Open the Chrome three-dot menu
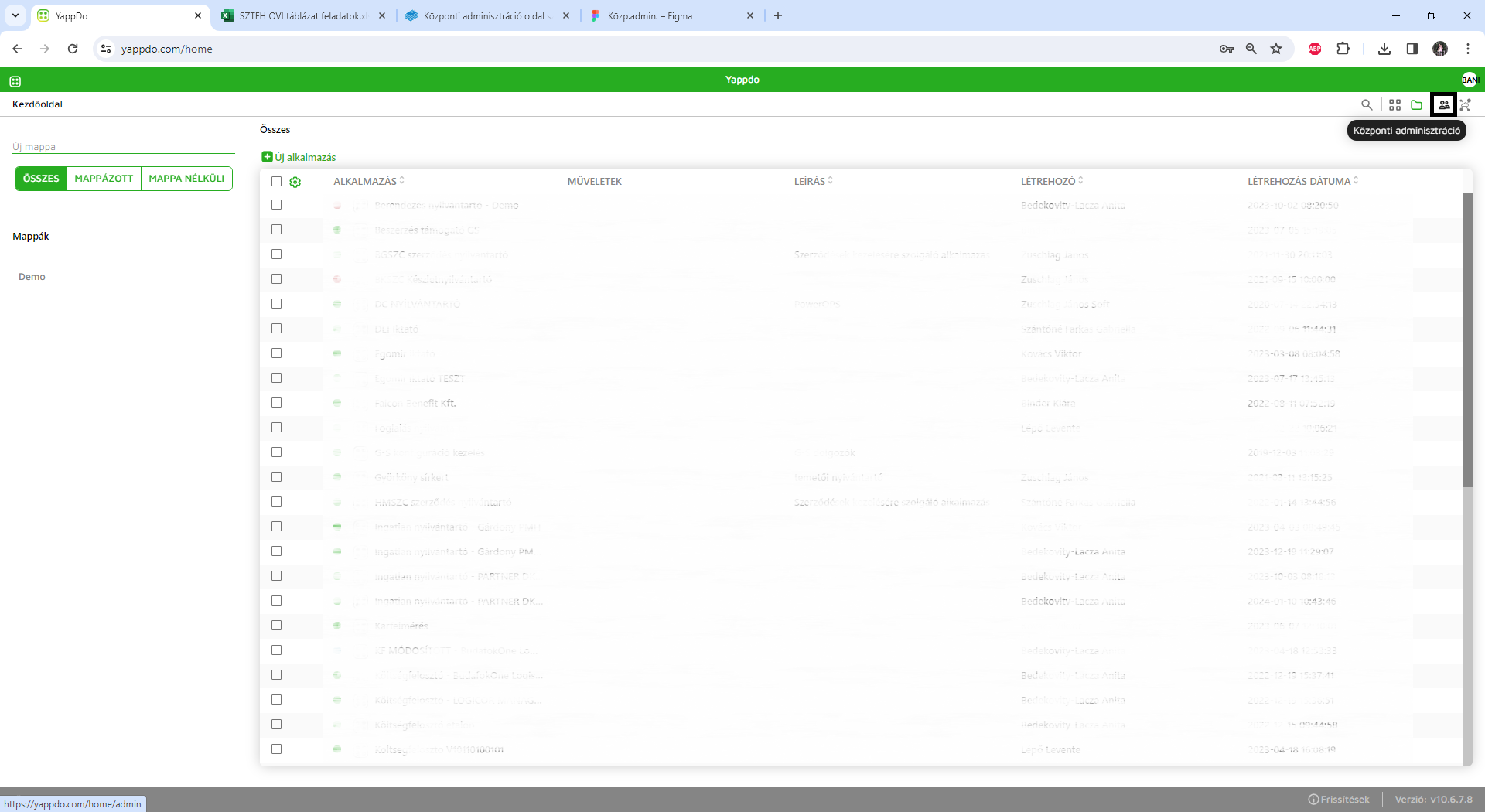This screenshot has width=1485, height=812. pos(1468,49)
